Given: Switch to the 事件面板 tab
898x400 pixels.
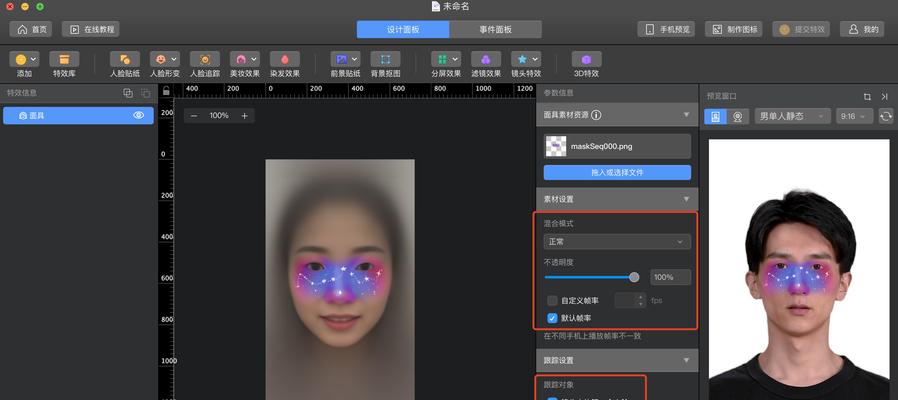Looking at the screenshot, I should click(495, 29).
